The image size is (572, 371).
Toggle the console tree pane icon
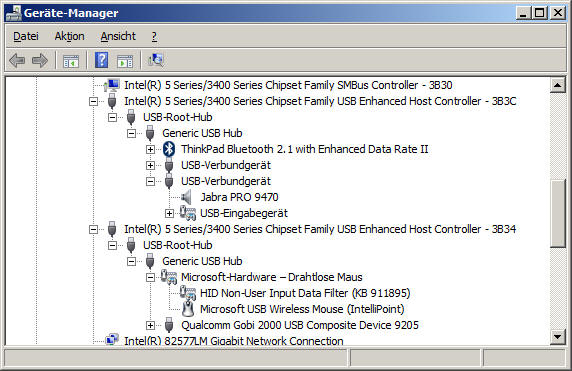[71, 61]
